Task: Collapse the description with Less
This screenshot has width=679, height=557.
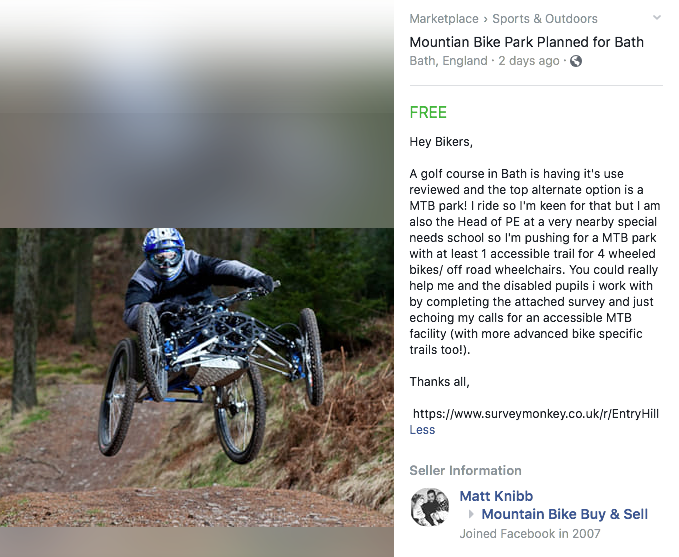Action: pyautogui.click(x=422, y=430)
